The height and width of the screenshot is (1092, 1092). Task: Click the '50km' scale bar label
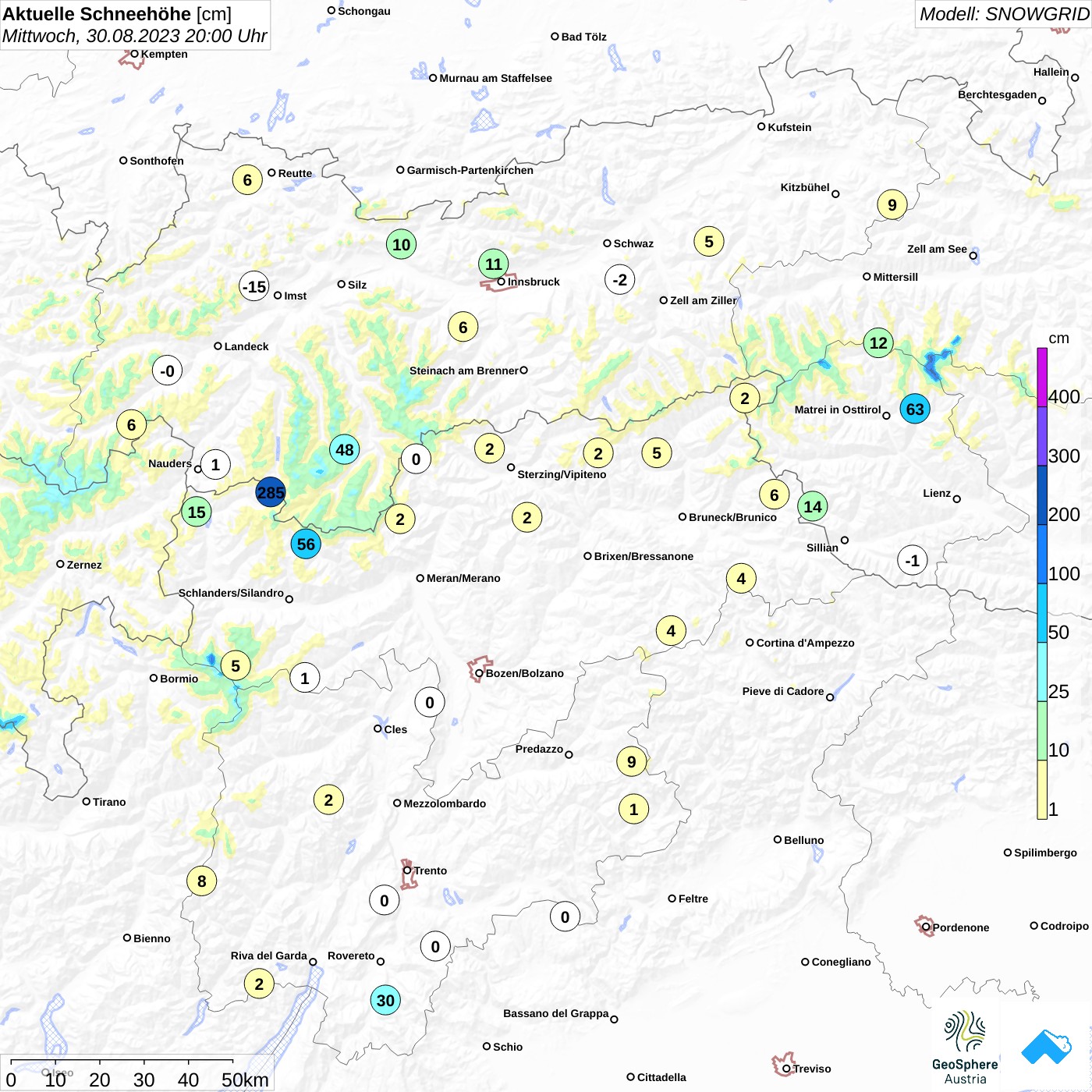pyautogui.click(x=245, y=1080)
